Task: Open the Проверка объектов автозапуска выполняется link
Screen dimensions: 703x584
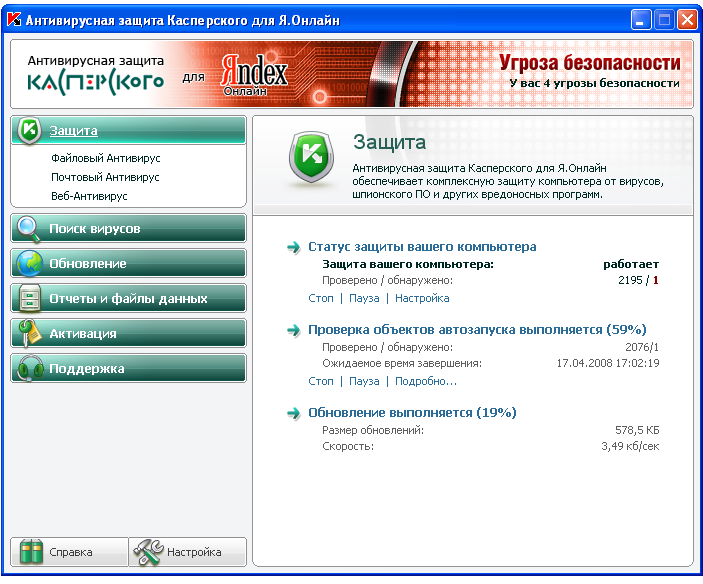Action: (477, 330)
